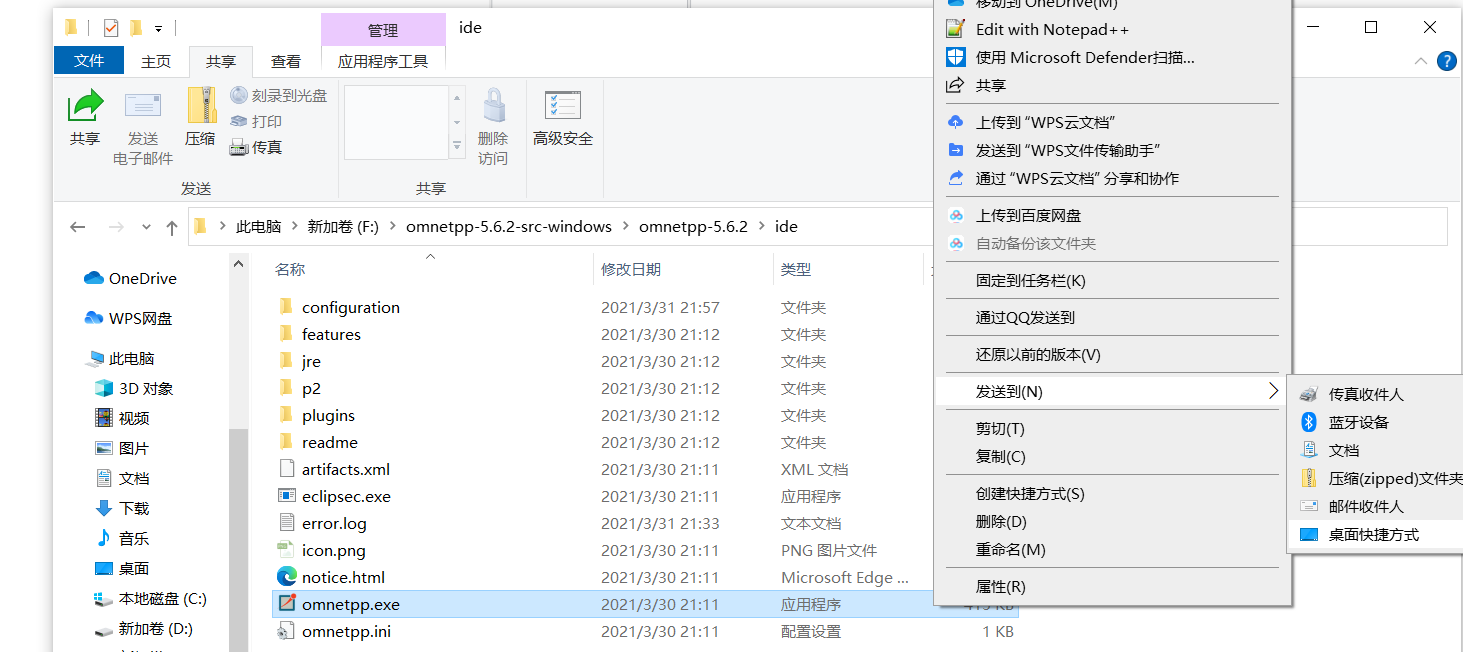Click the properties checkmark quick-access icon
Image resolution: width=1463 pixels, height=652 pixels.
110,28
